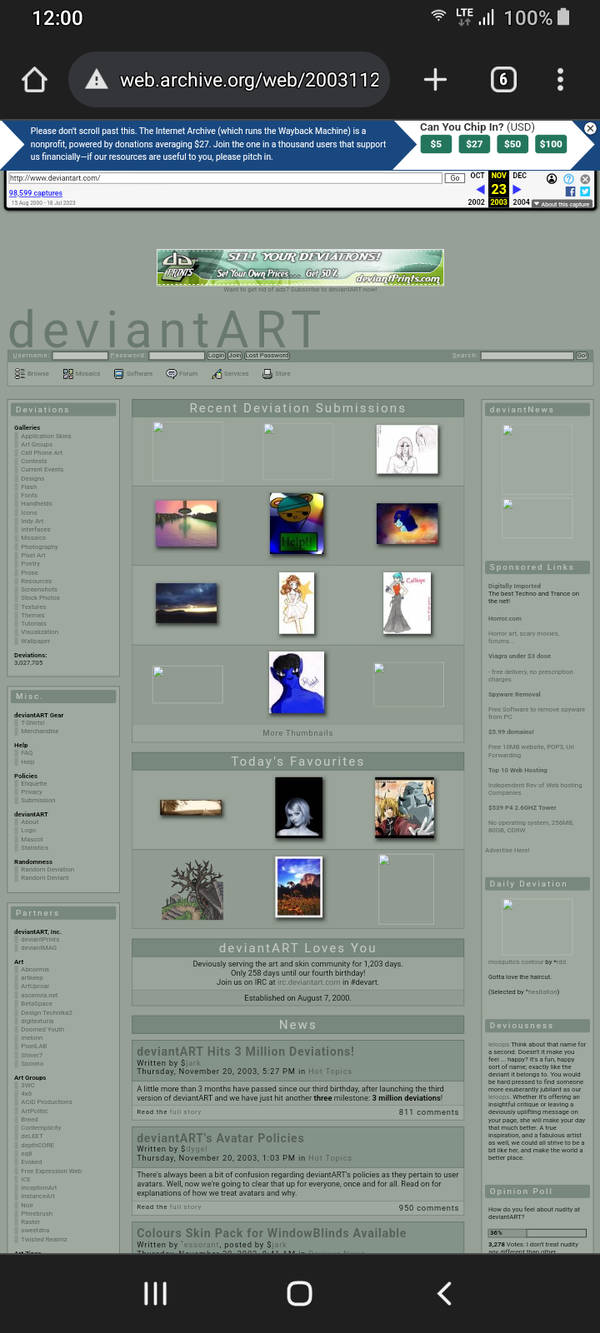This screenshot has height=1333, width=600.
Task: Donate $5 to Internet Archive
Action: coord(435,144)
